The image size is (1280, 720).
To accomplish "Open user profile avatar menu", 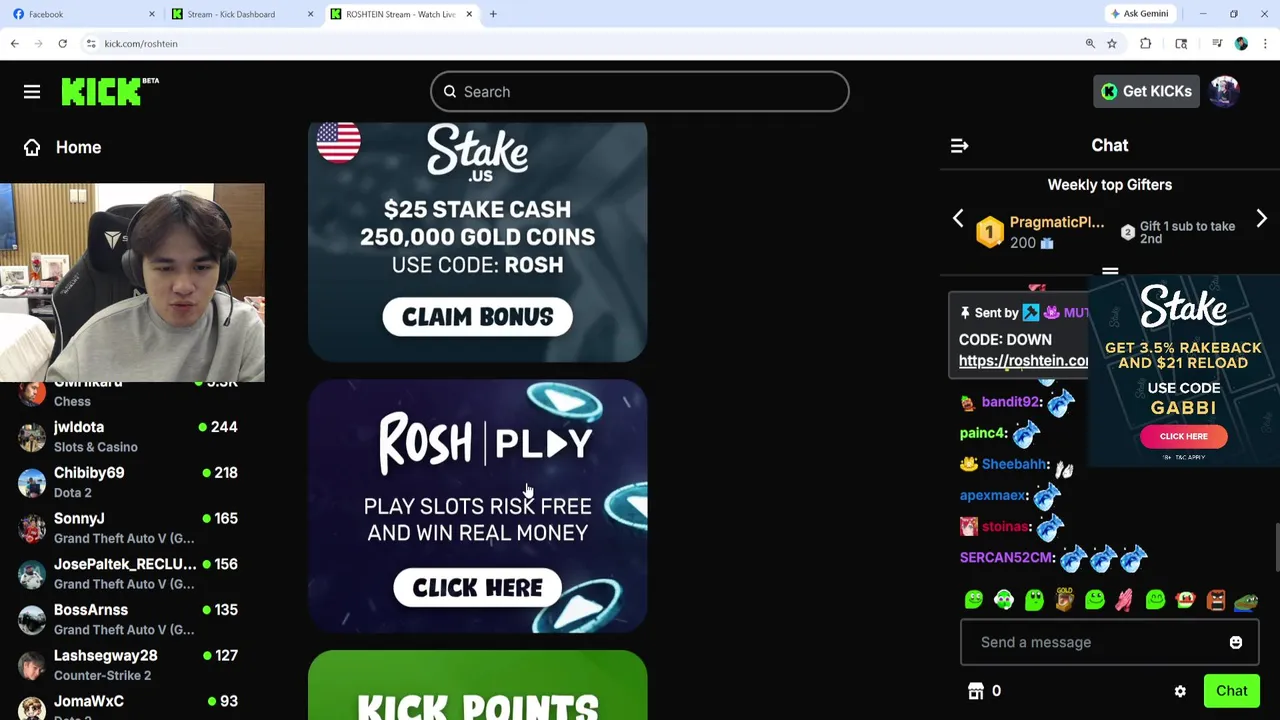I will coord(1225,91).
